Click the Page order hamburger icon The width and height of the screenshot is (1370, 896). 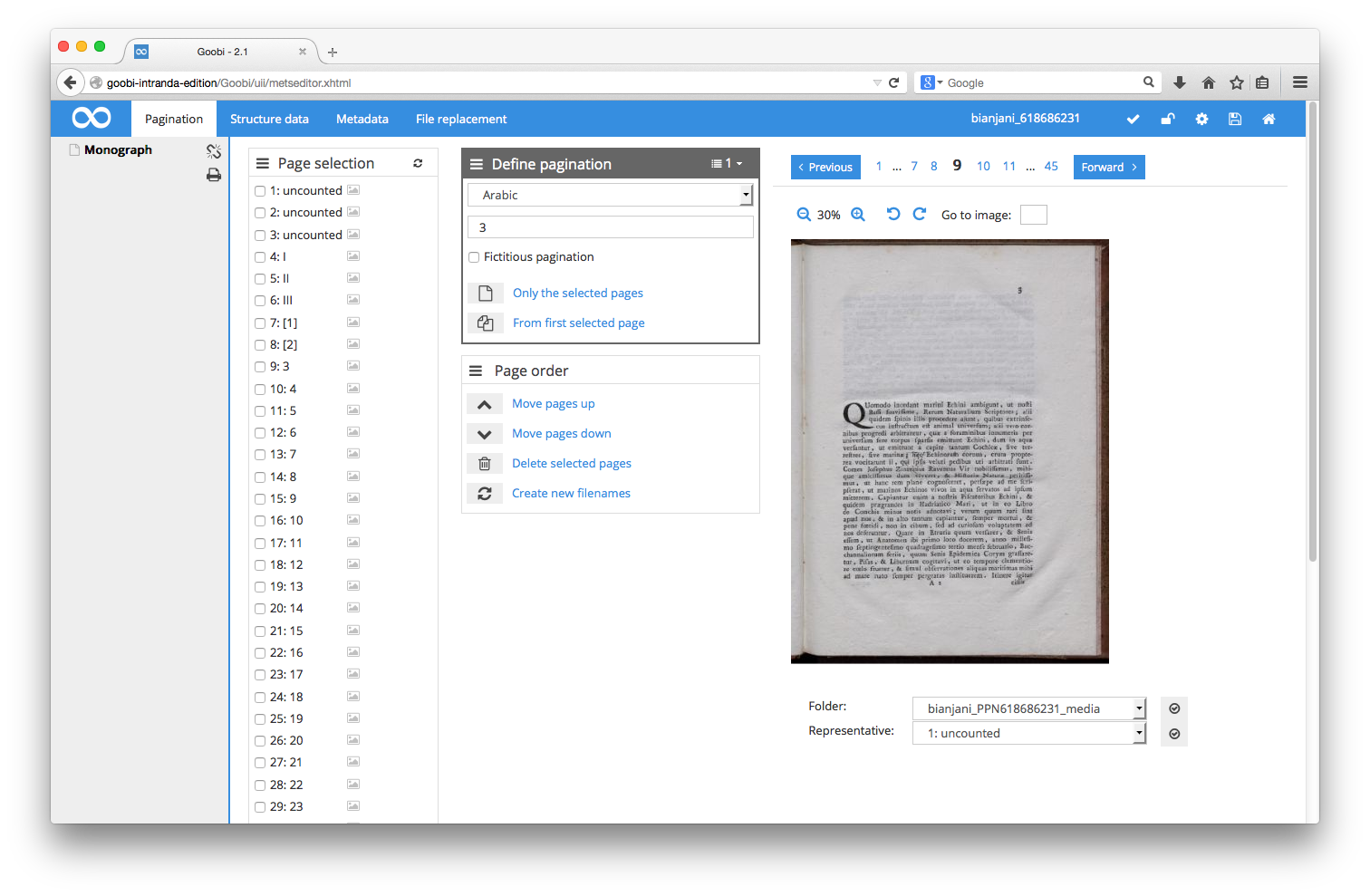476,371
